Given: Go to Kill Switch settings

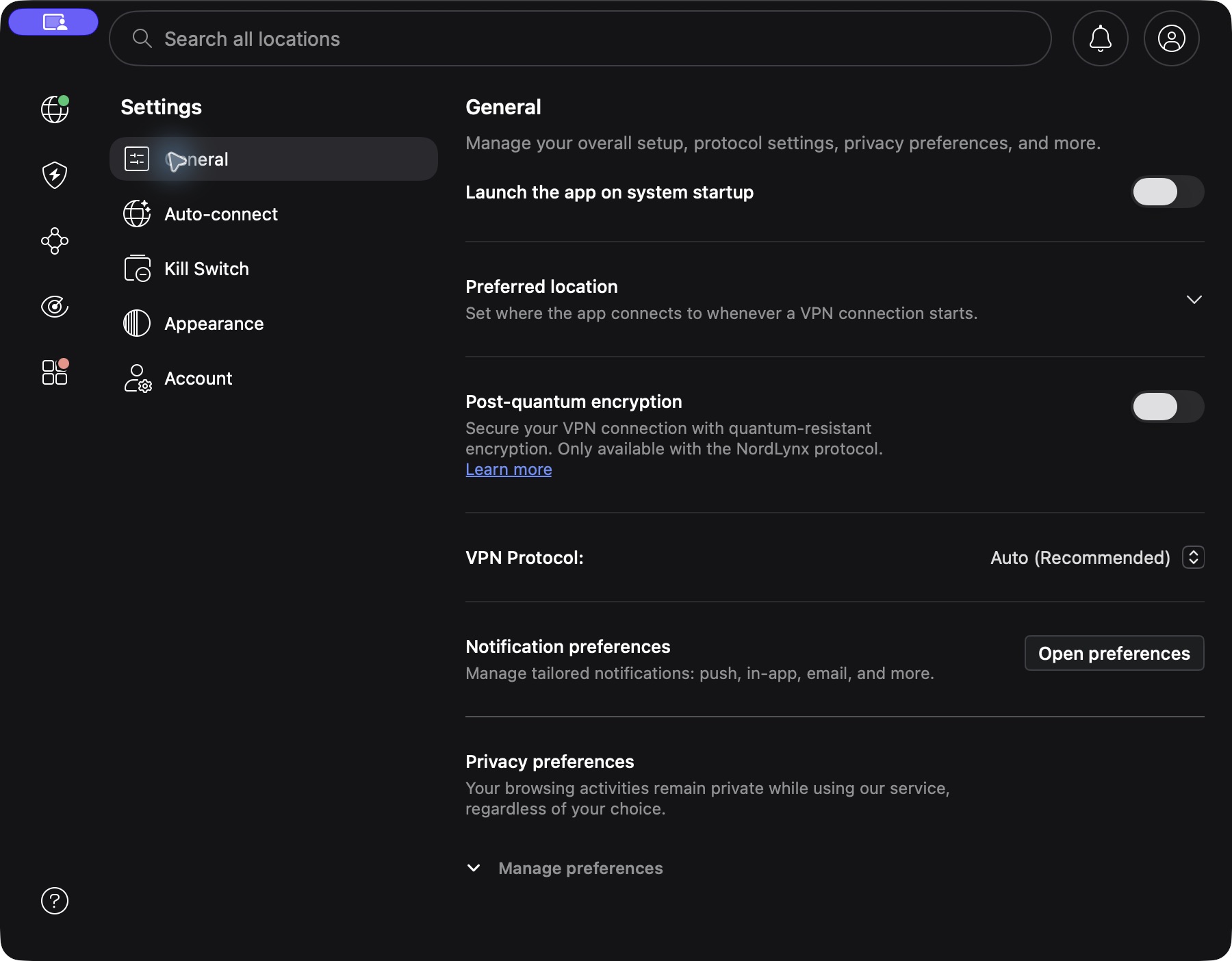Looking at the screenshot, I should (x=274, y=268).
